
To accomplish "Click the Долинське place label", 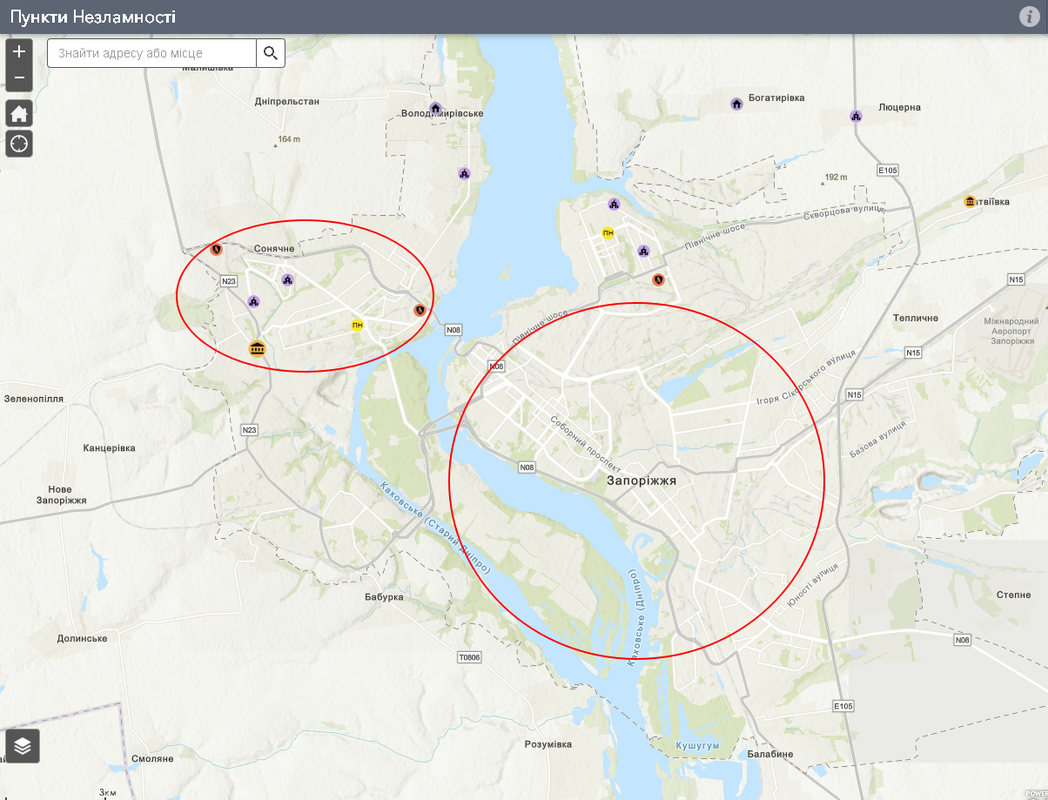I will 82,638.
